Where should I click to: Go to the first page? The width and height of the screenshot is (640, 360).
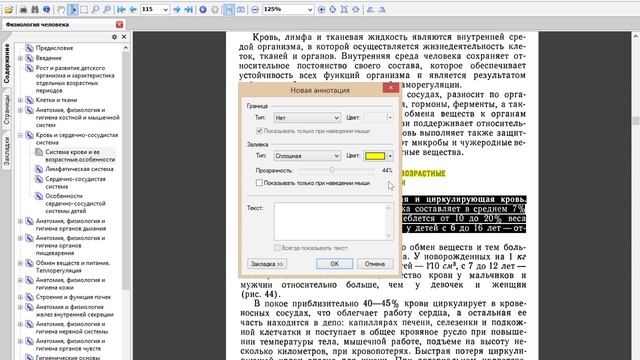121,9
